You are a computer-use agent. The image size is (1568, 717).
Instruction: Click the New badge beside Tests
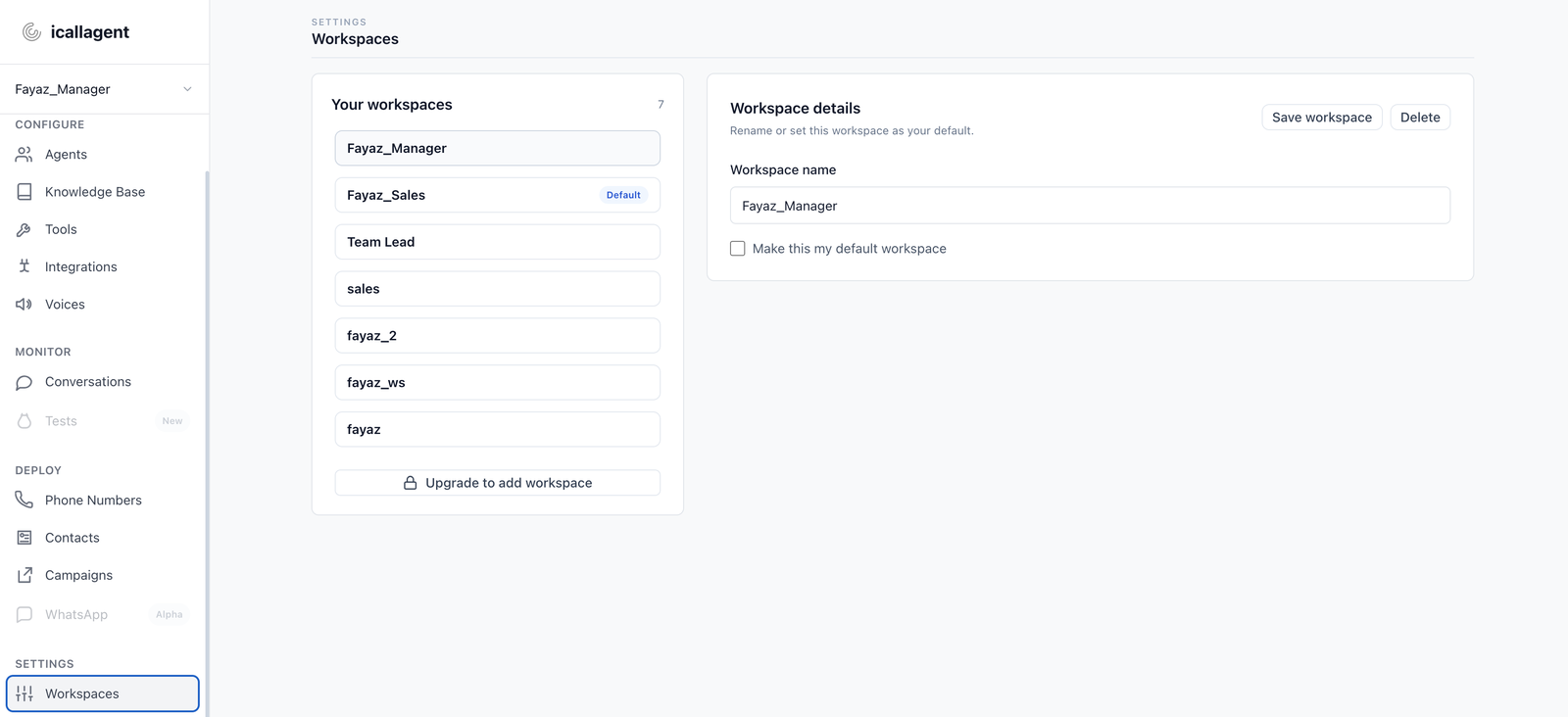(172, 421)
